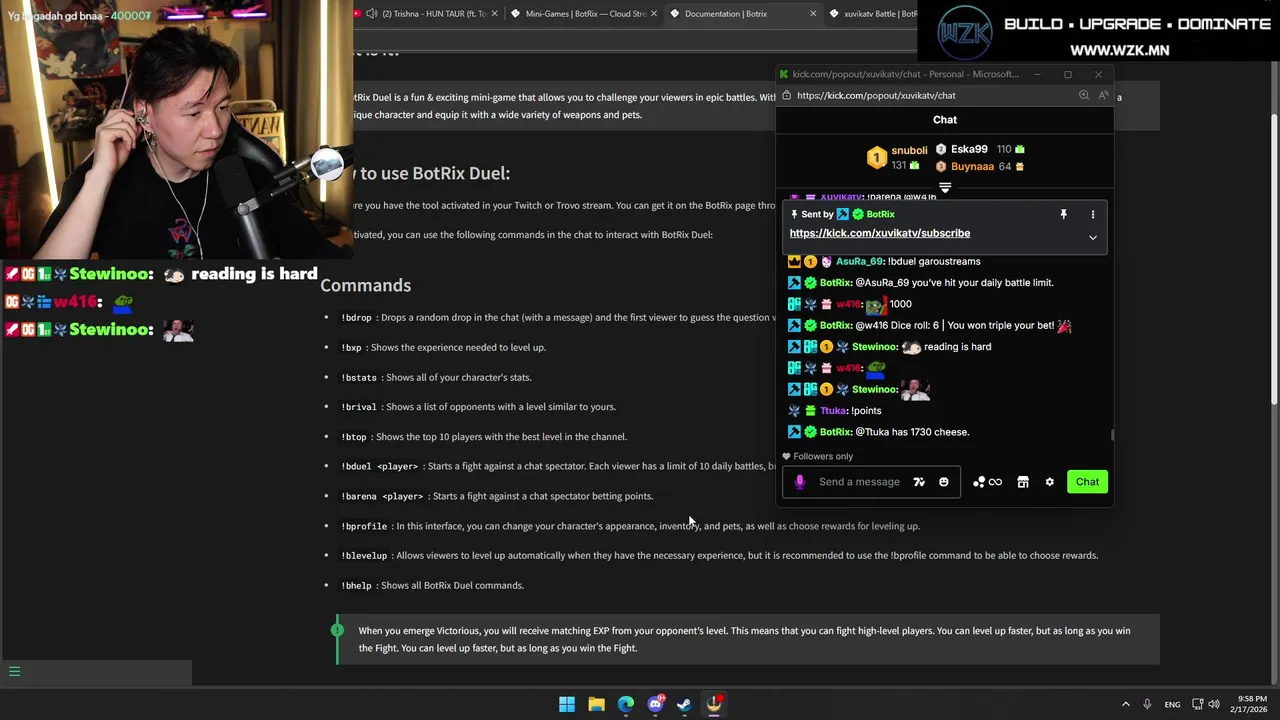Click the site info lock icon beside kick URL
Viewport: 1280px width, 720px height.
tap(786, 95)
